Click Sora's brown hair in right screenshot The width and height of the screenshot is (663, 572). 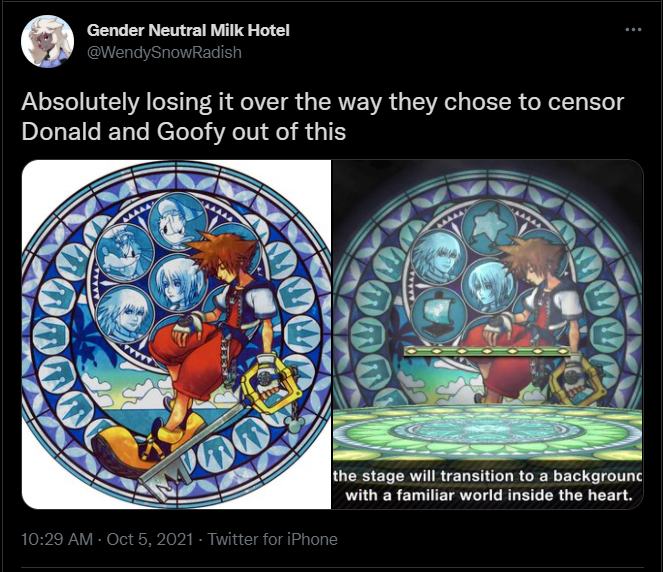click(x=534, y=256)
